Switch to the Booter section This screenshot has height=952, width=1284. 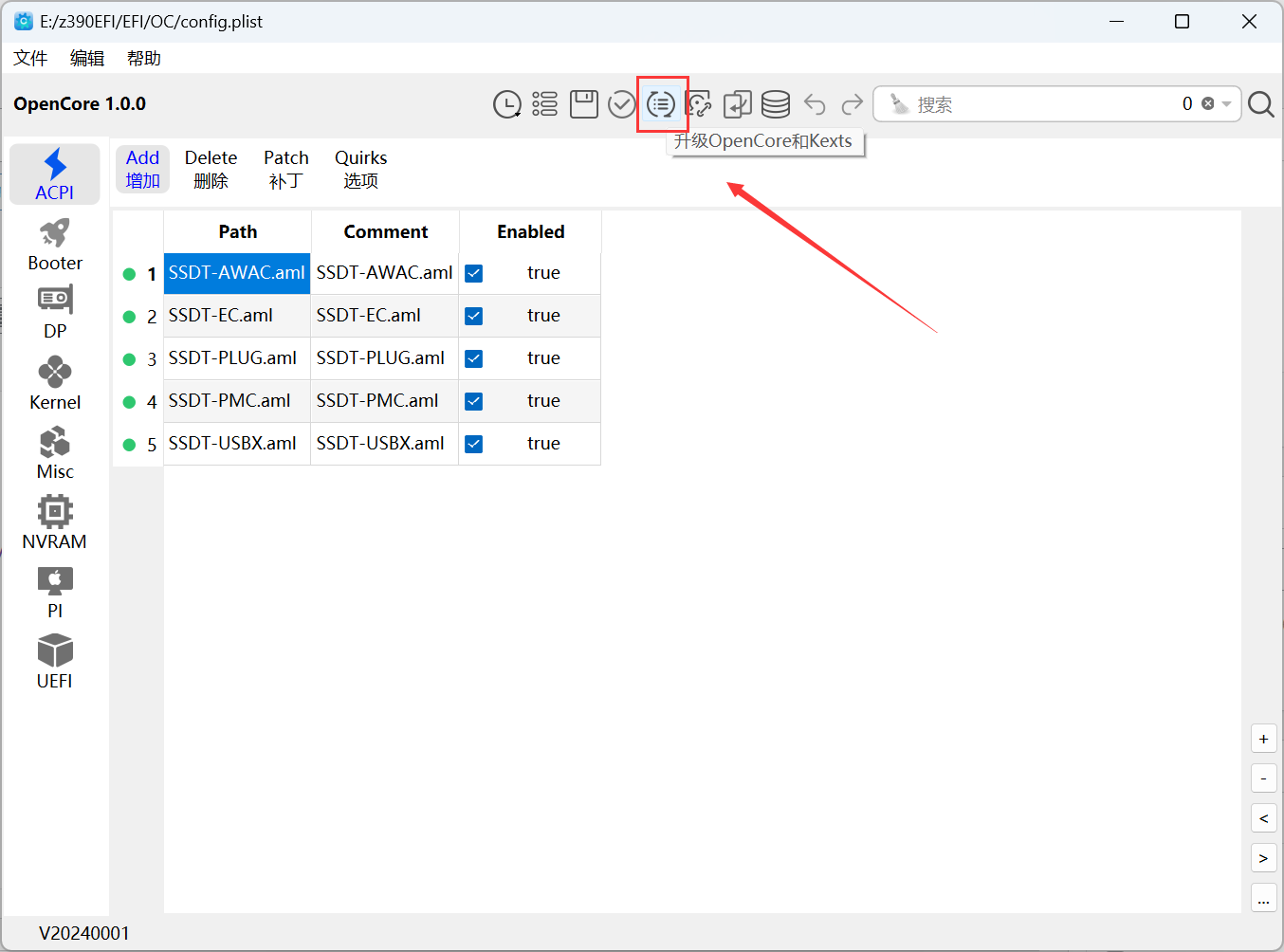tap(55, 246)
